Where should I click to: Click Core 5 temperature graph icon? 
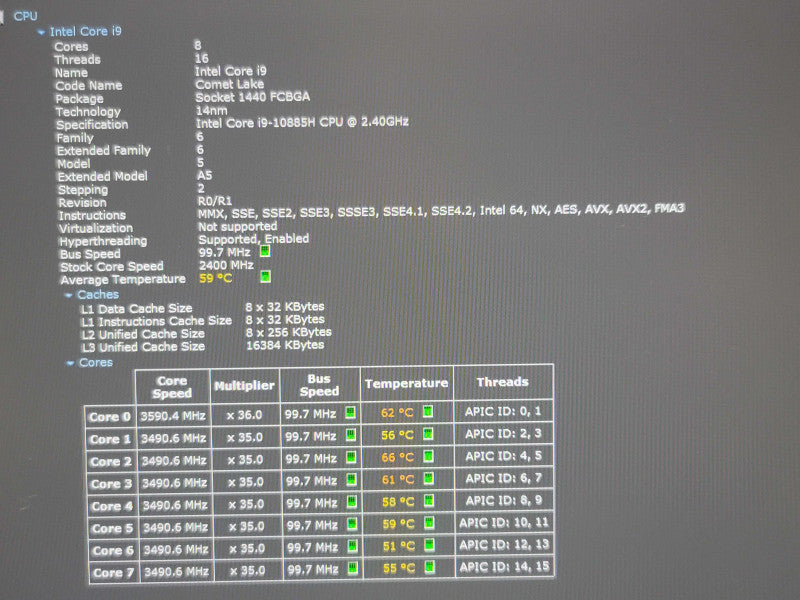click(x=430, y=523)
